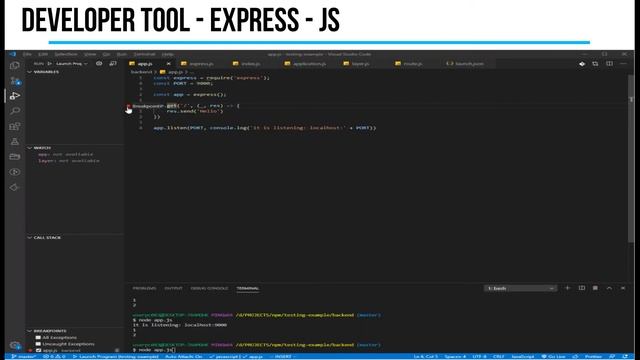
Task: Open the Go menu
Action: coord(106,54)
